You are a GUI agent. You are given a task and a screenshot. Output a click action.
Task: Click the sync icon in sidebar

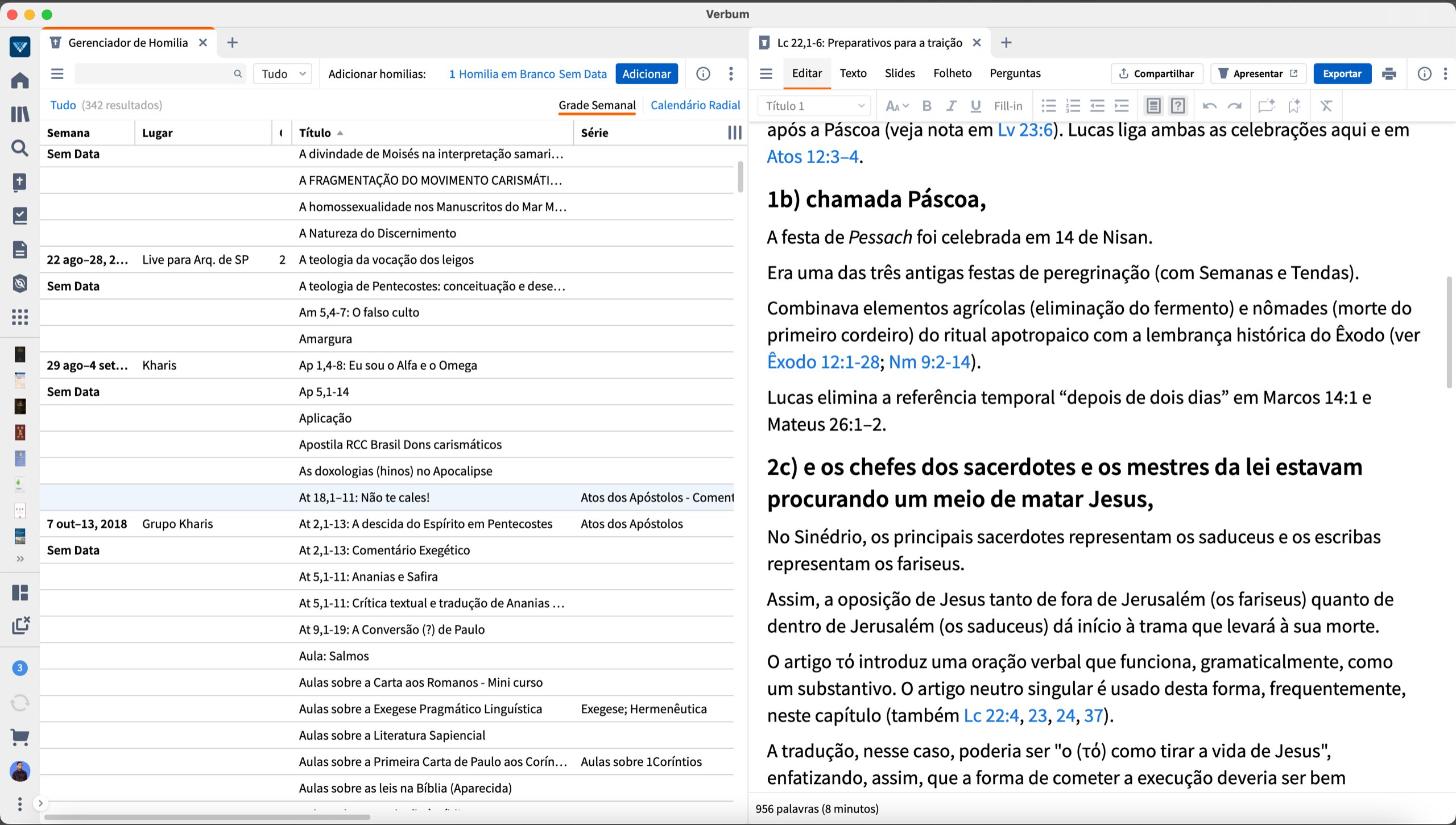(20, 703)
